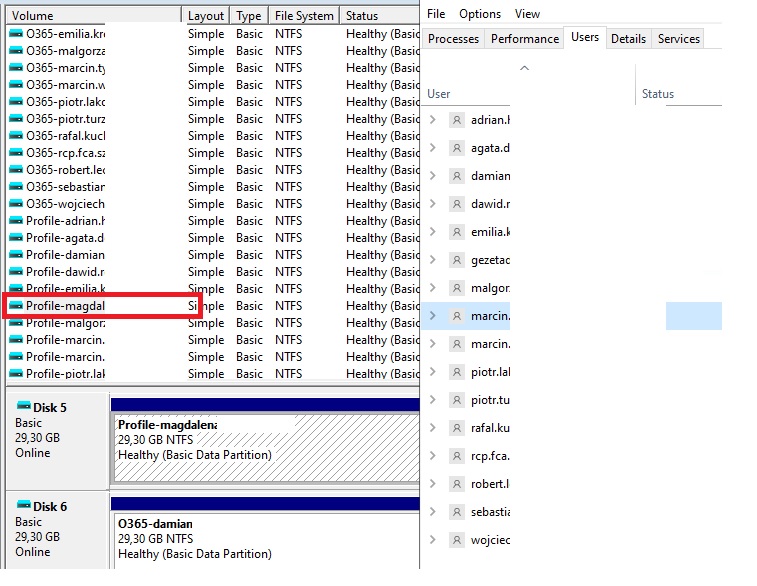Click the Profile-magdal volume drive icon
This screenshot has width=757, height=586.
pyautogui.click(x=16, y=306)
